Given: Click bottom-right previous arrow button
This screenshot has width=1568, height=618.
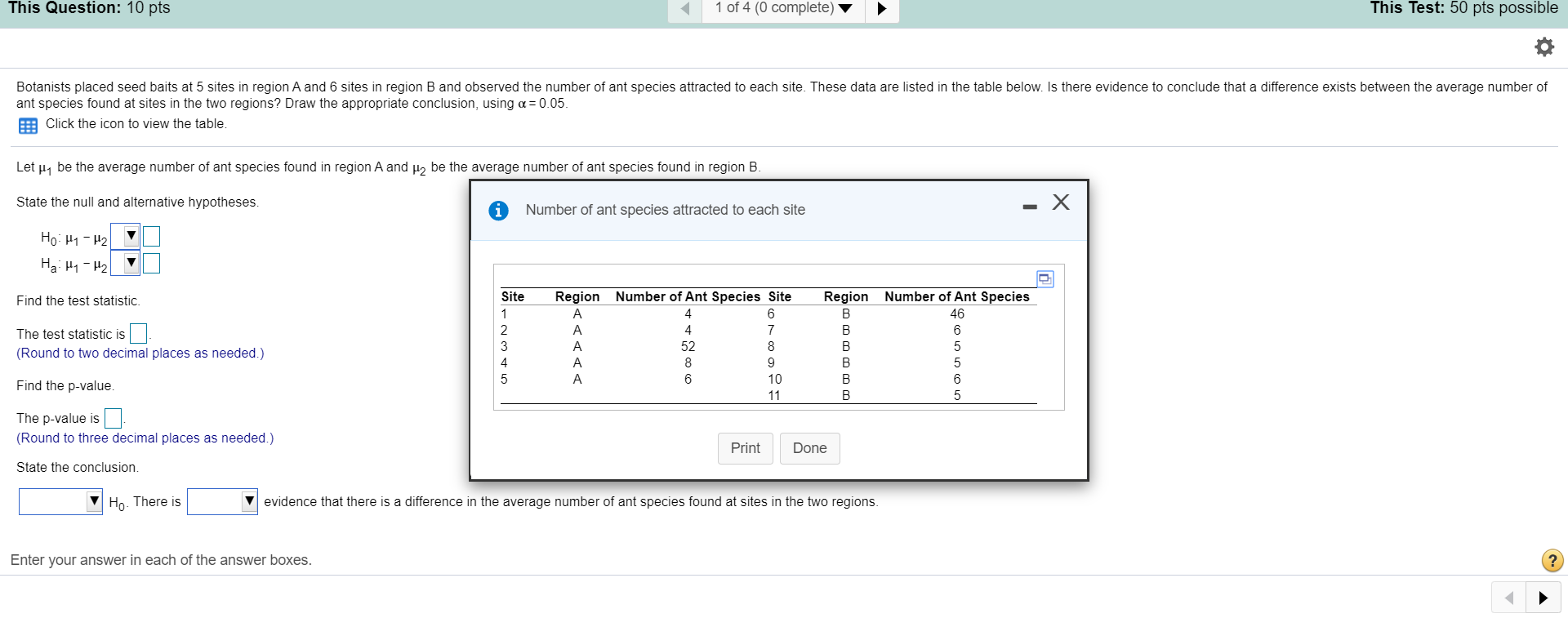Looking at the screenshot, I should pyautogui.click(x=1509, y=598).
